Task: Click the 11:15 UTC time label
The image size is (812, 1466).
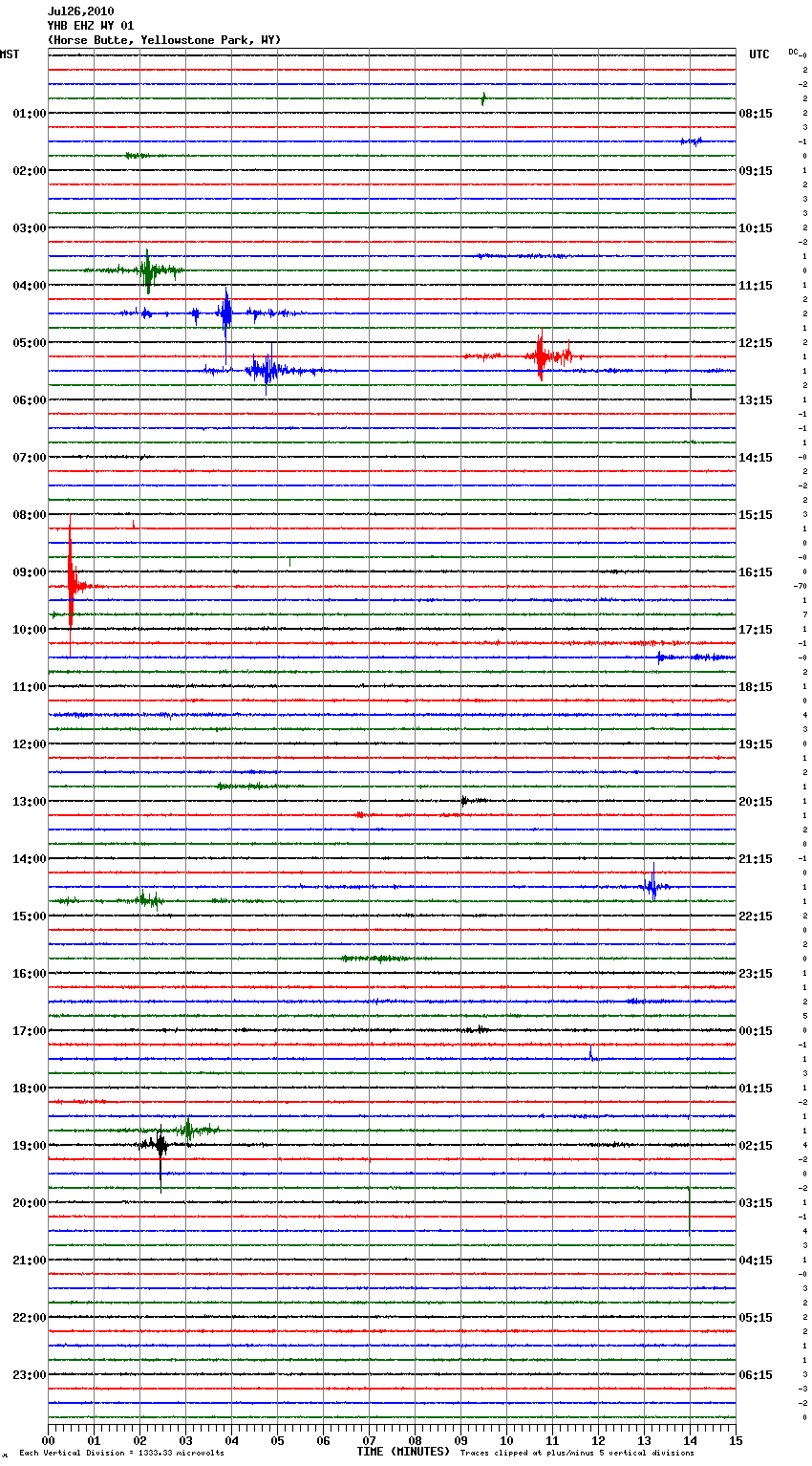Action: (x=756, y=286)
